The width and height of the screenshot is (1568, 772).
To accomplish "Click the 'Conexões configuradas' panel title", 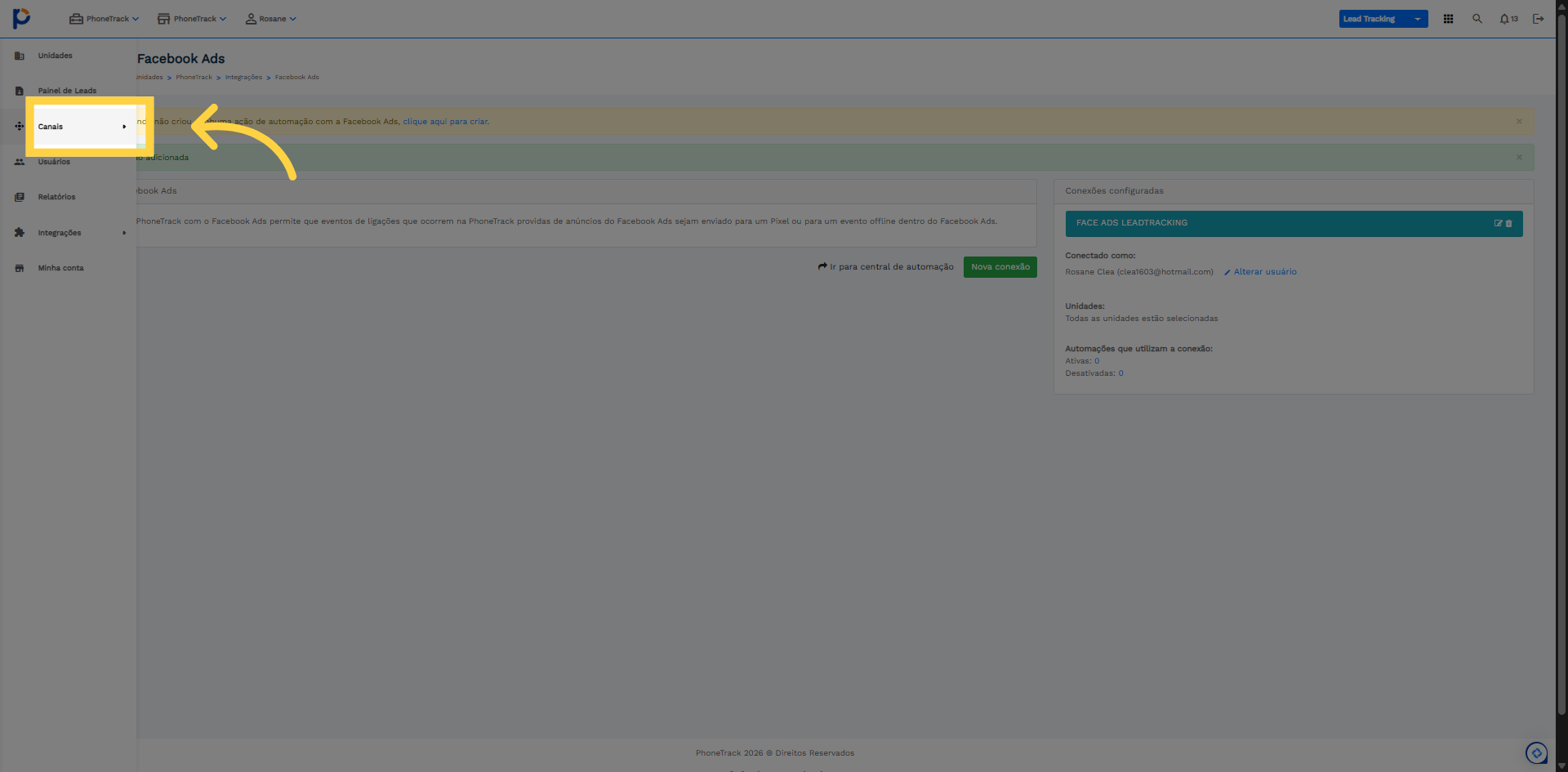I will coord(1114,191).
